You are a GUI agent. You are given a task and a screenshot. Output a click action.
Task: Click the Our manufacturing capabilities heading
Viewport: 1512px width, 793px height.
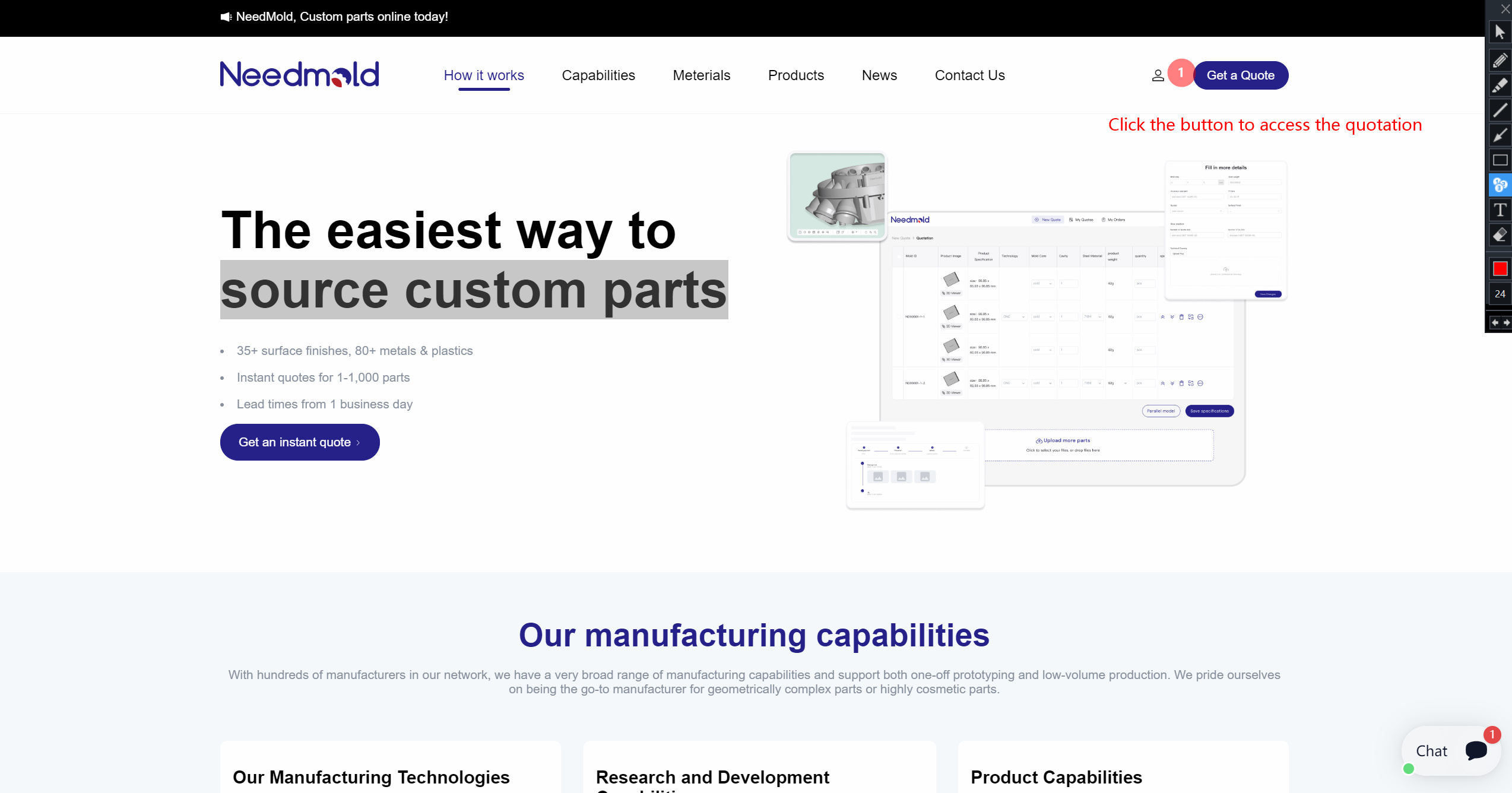(x=754, y=635)
